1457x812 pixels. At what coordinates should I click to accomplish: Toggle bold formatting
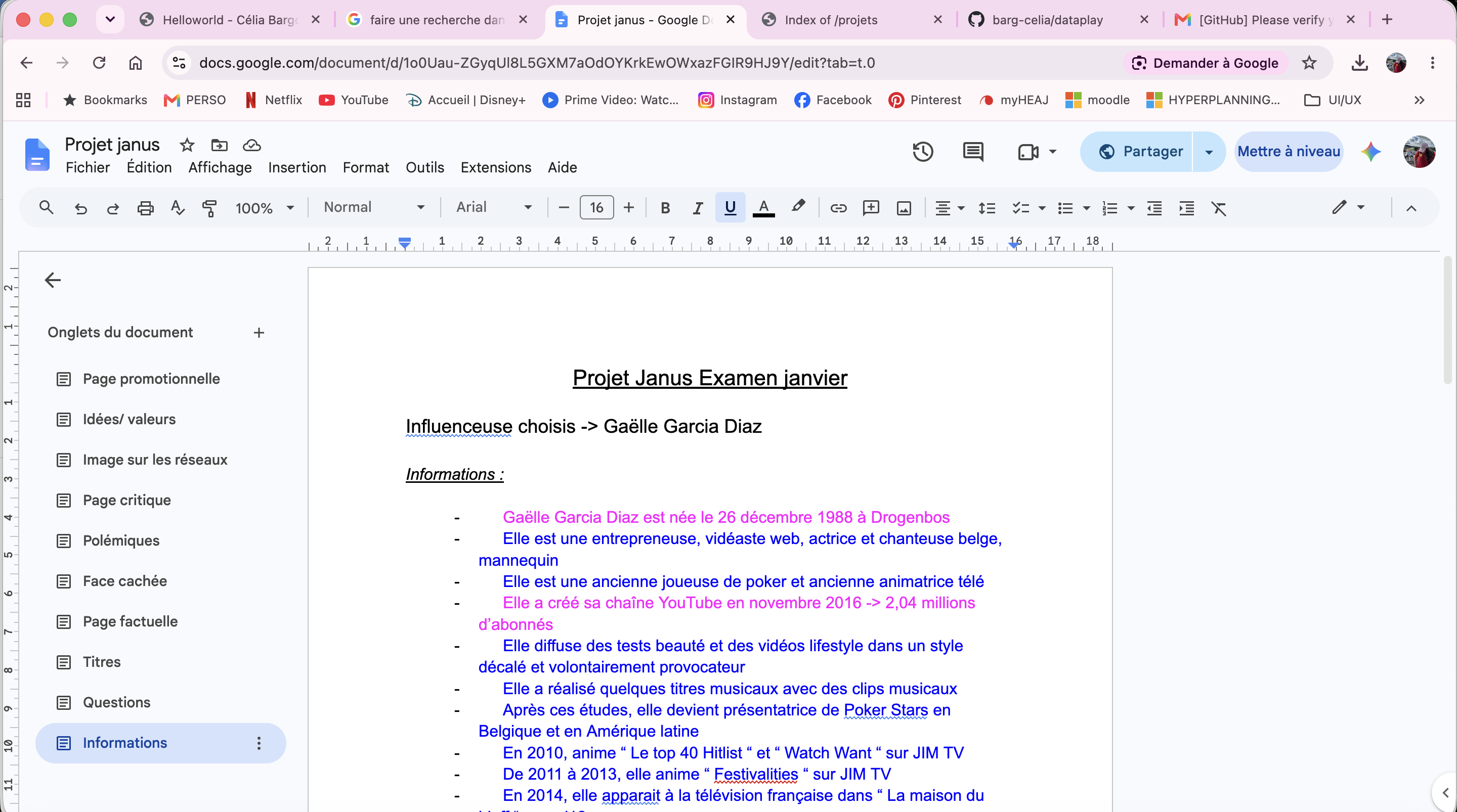click(665, 208)
